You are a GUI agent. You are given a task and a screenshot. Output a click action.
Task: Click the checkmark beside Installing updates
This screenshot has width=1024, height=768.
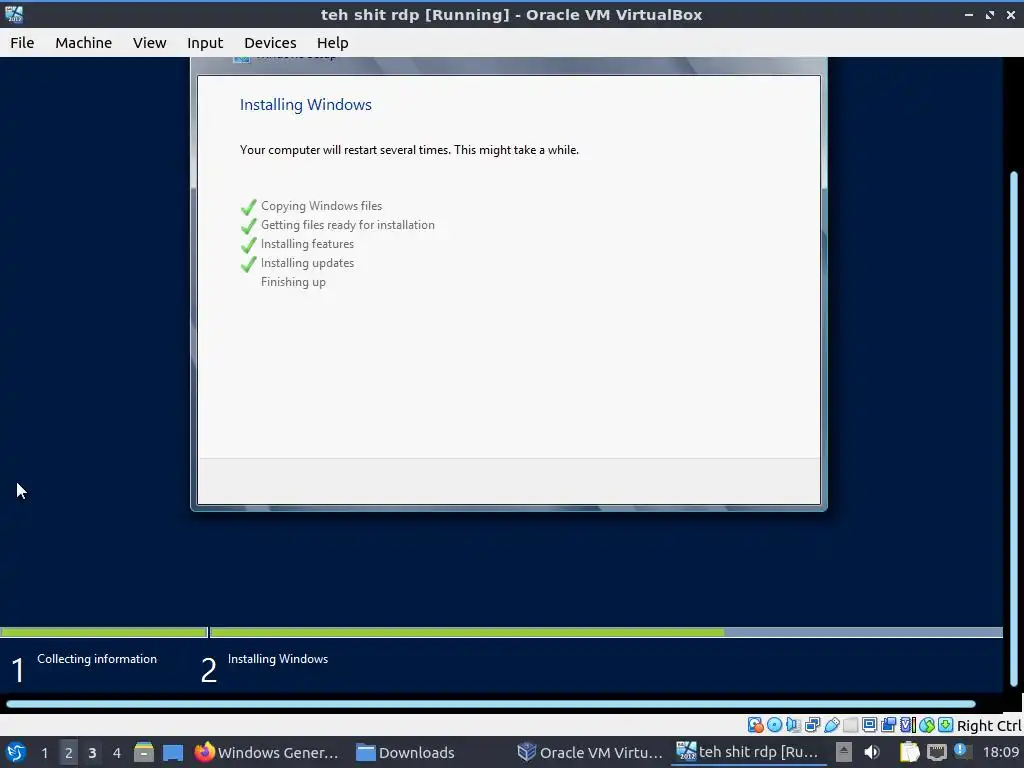tap(248, 264)
